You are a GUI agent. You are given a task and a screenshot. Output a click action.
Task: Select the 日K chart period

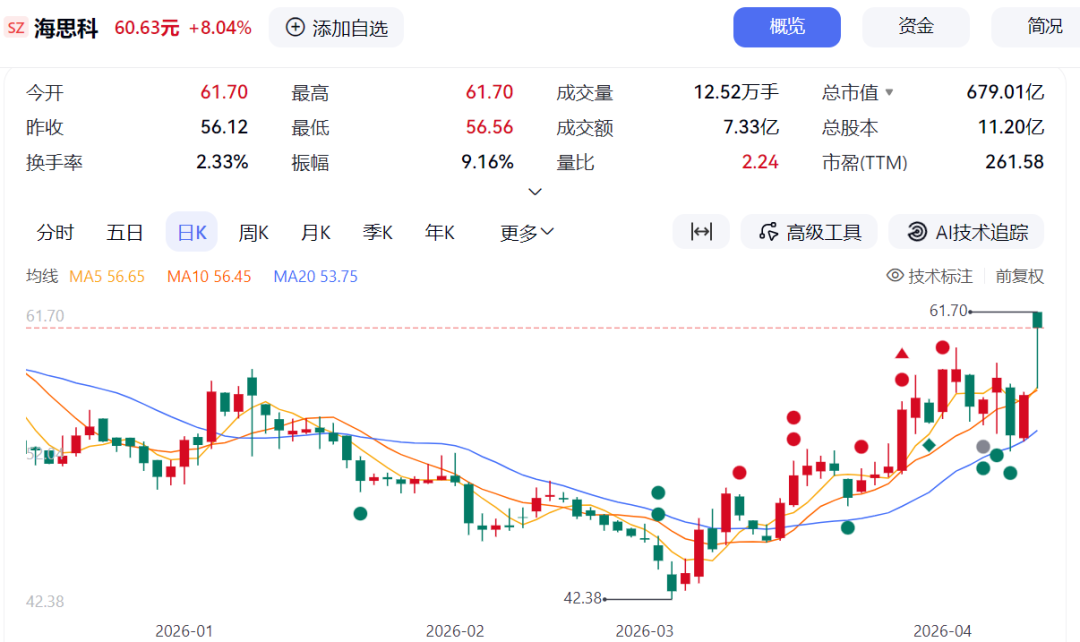tap(191, 232)
